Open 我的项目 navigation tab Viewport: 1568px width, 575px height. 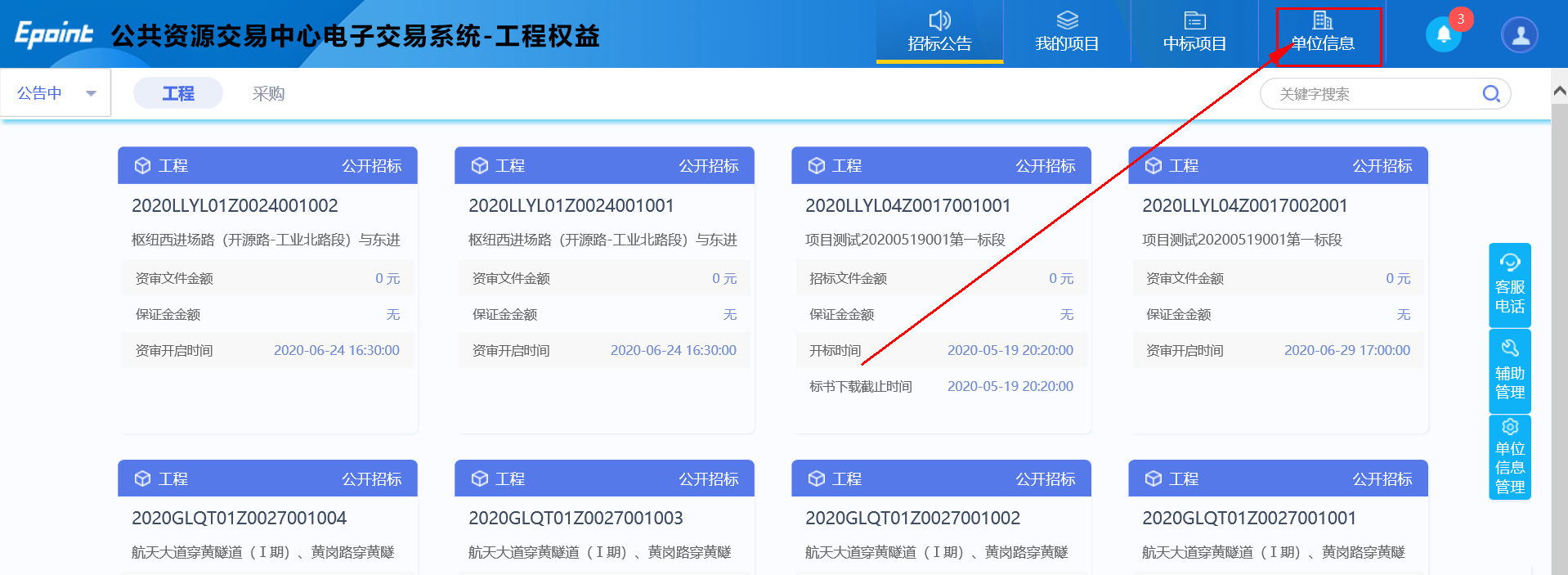(x=1067, y=33)
